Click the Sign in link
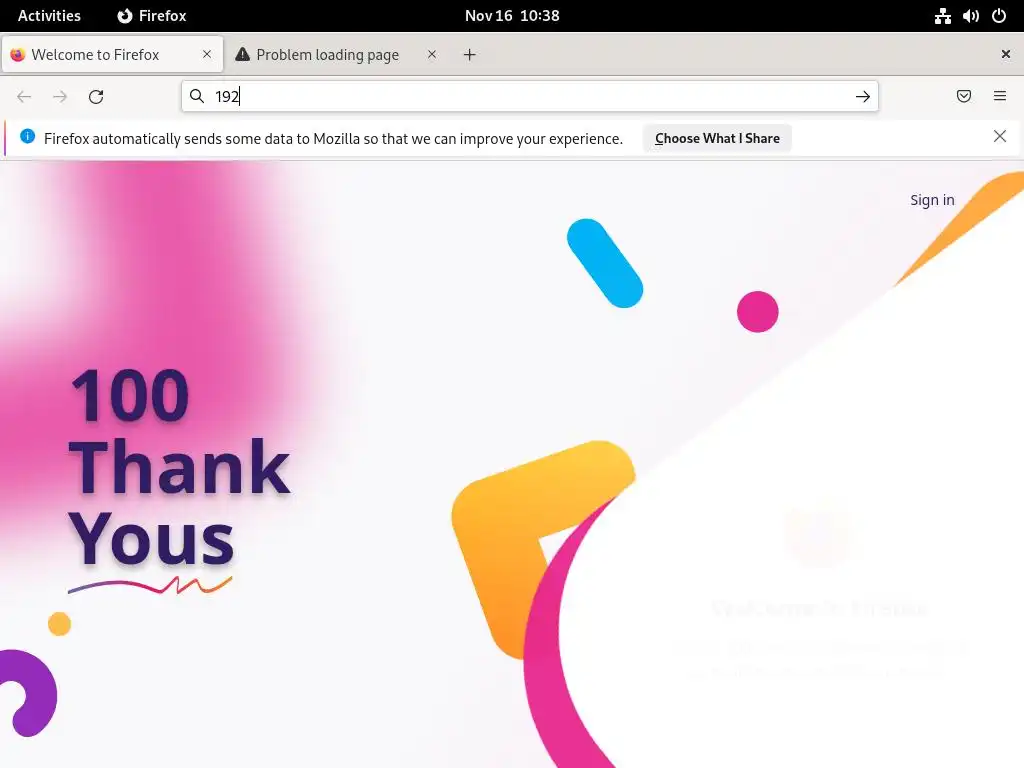Viewport: 1024px width, 768px height. [x=932, y=200]
